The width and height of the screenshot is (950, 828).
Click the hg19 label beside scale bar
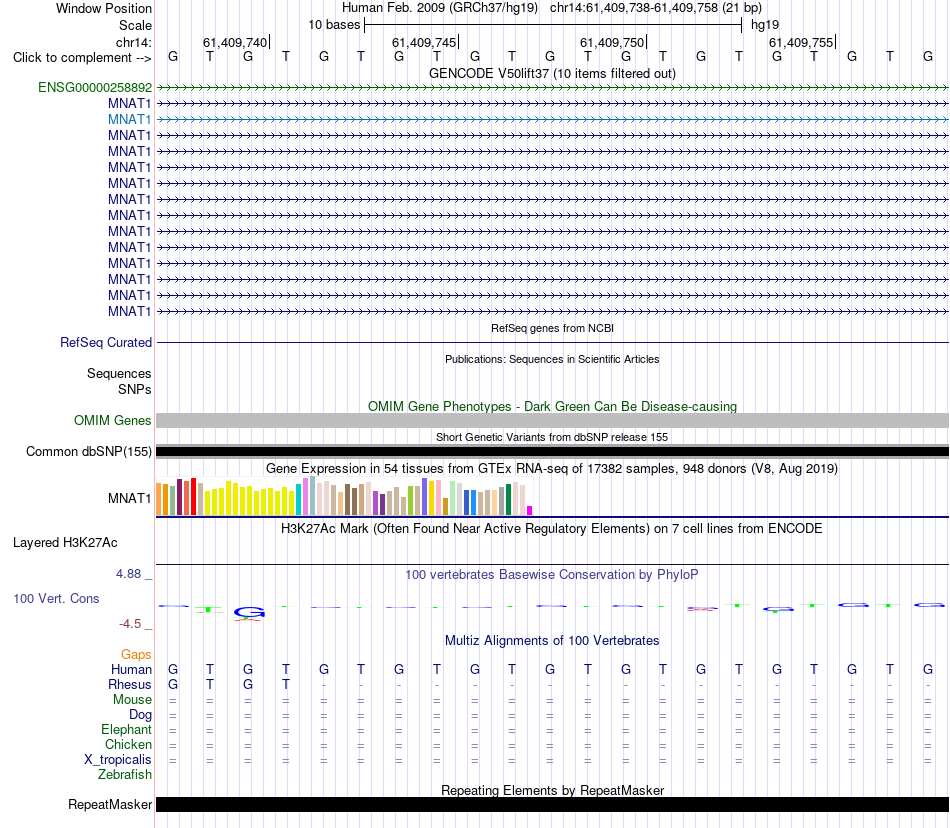(765, 25)
